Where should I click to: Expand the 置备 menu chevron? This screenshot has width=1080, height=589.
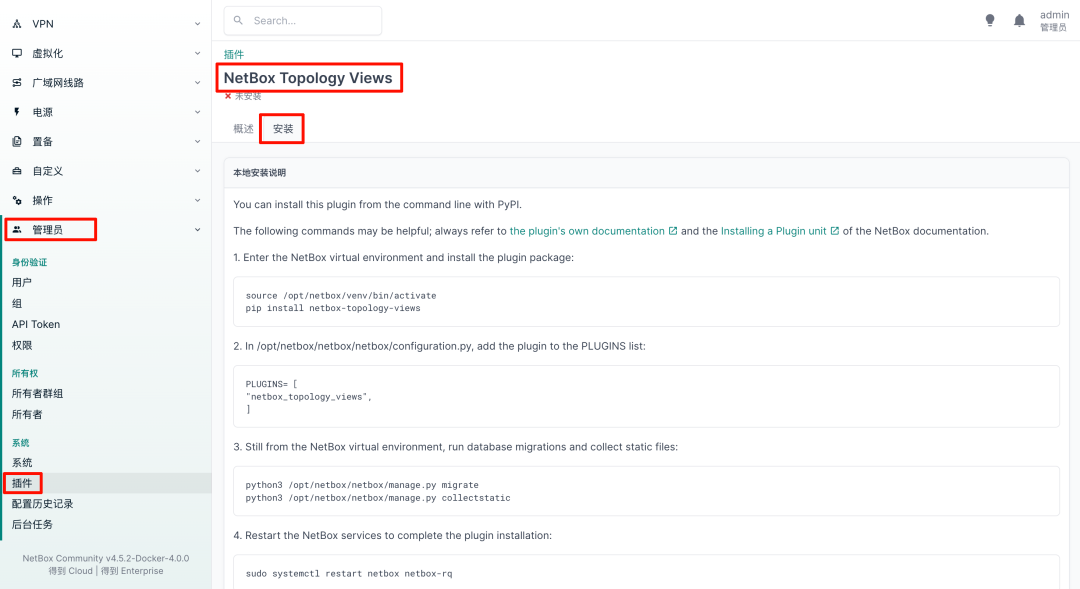[198, 141]
